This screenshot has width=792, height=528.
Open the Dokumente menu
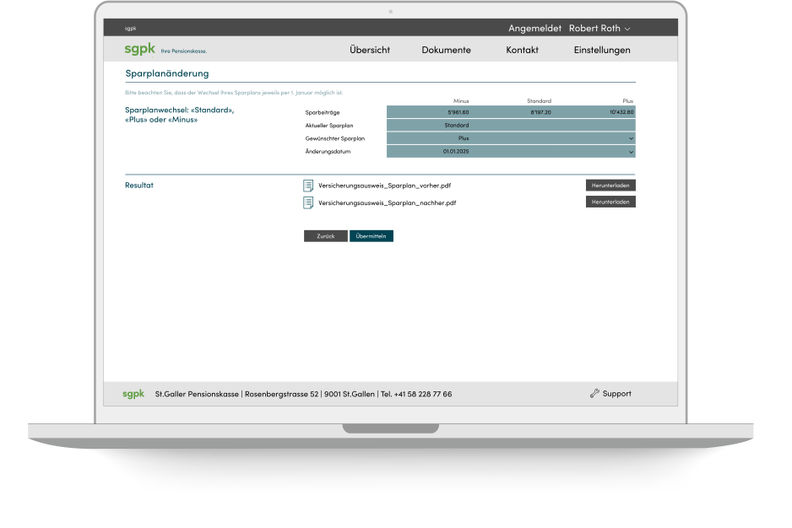click(x=446, y=50)
